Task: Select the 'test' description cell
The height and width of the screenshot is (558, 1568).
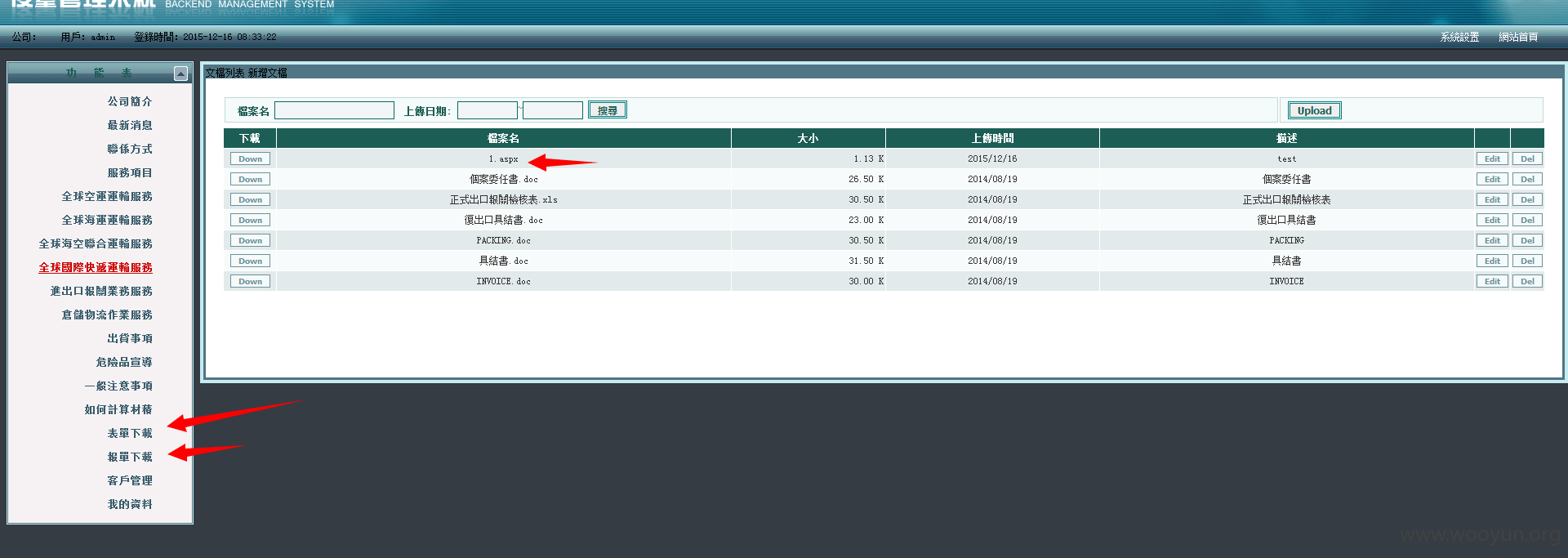Action: [1287, 159]
